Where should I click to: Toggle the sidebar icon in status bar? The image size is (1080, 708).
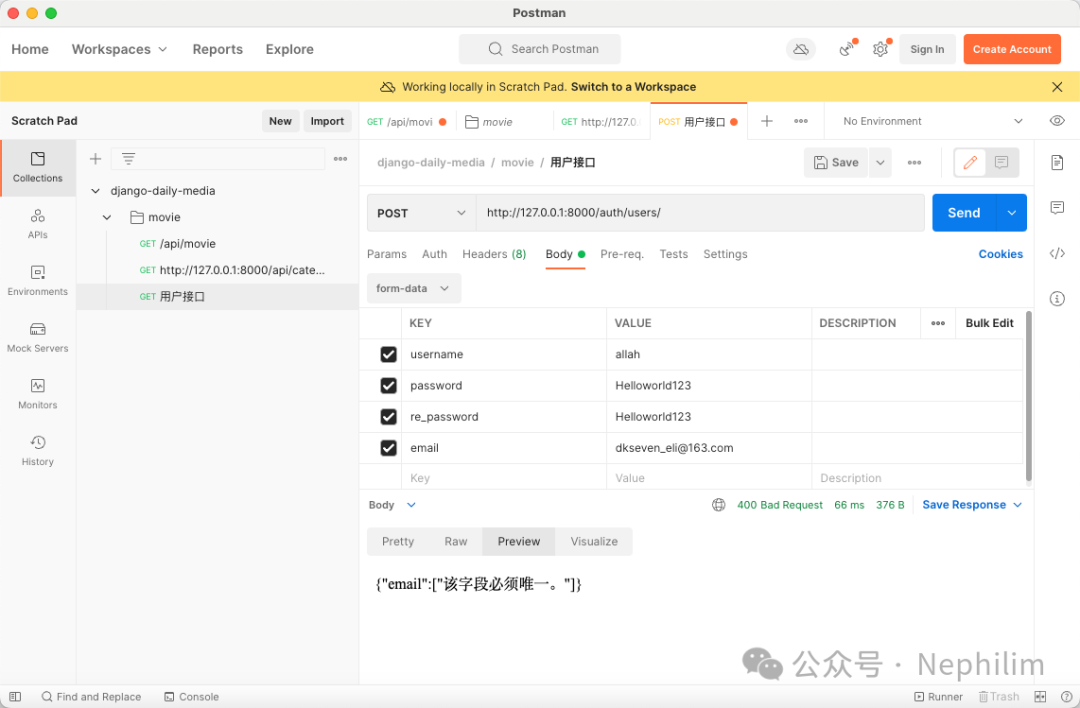click(x=15, y=697)
